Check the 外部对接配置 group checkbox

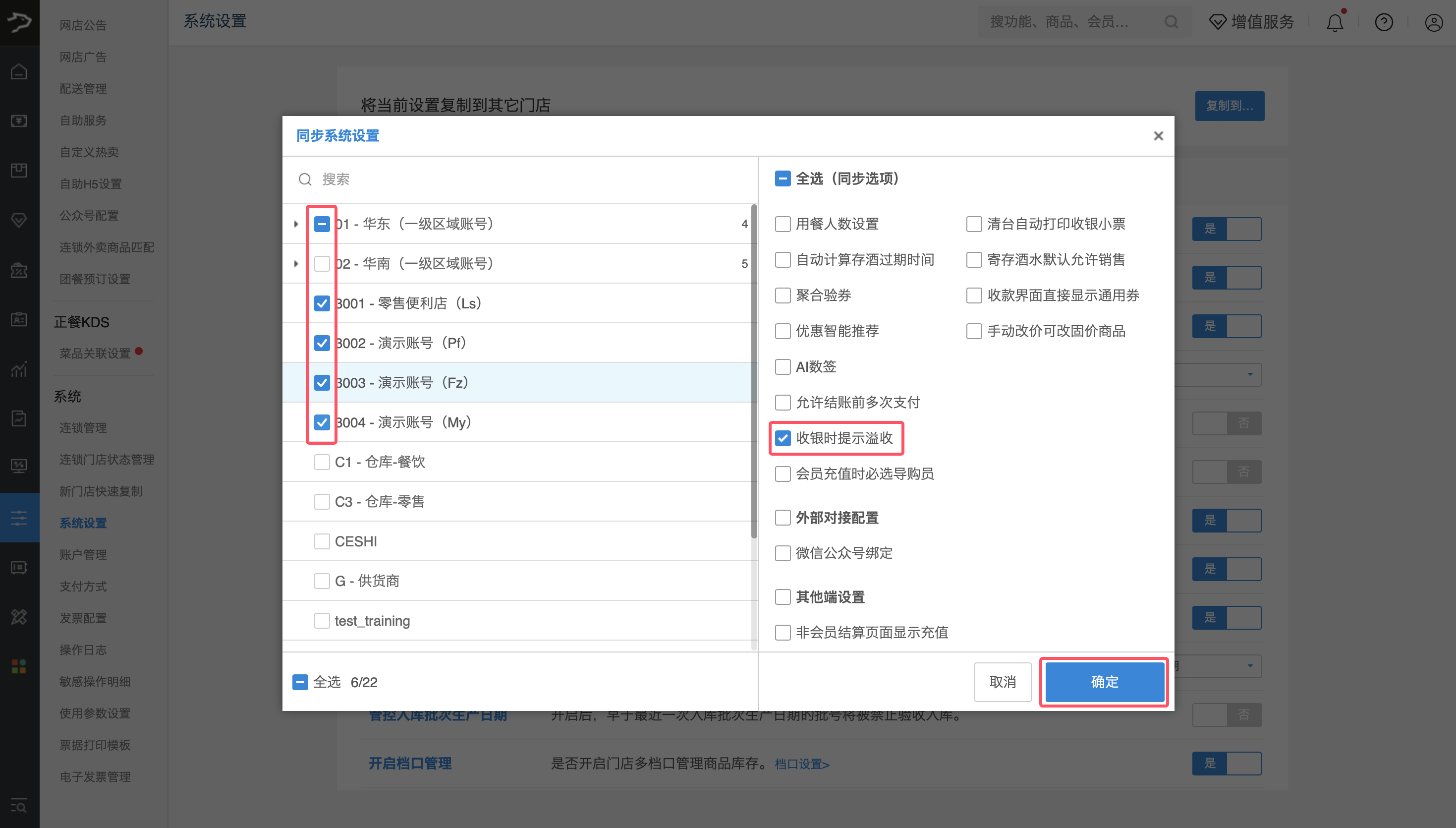pyautogui.click(x=783, y=518)
